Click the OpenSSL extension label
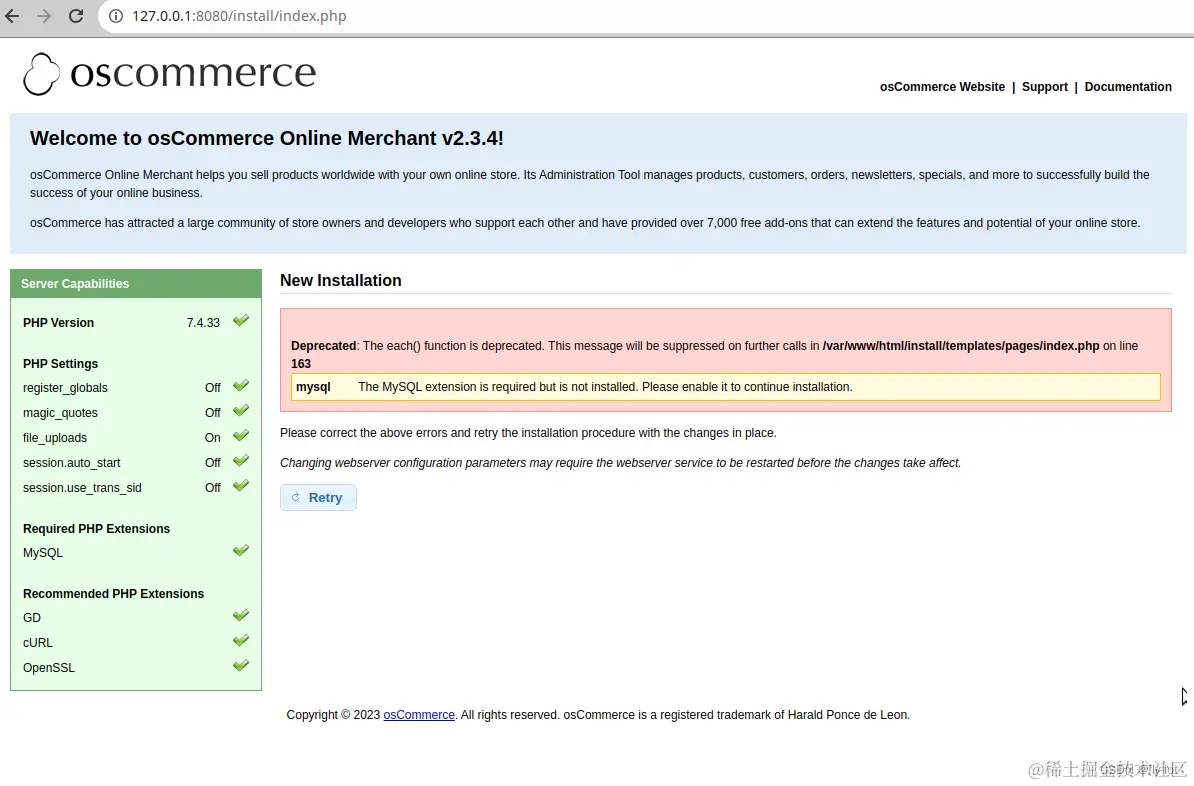 click(x=49, y=668)
